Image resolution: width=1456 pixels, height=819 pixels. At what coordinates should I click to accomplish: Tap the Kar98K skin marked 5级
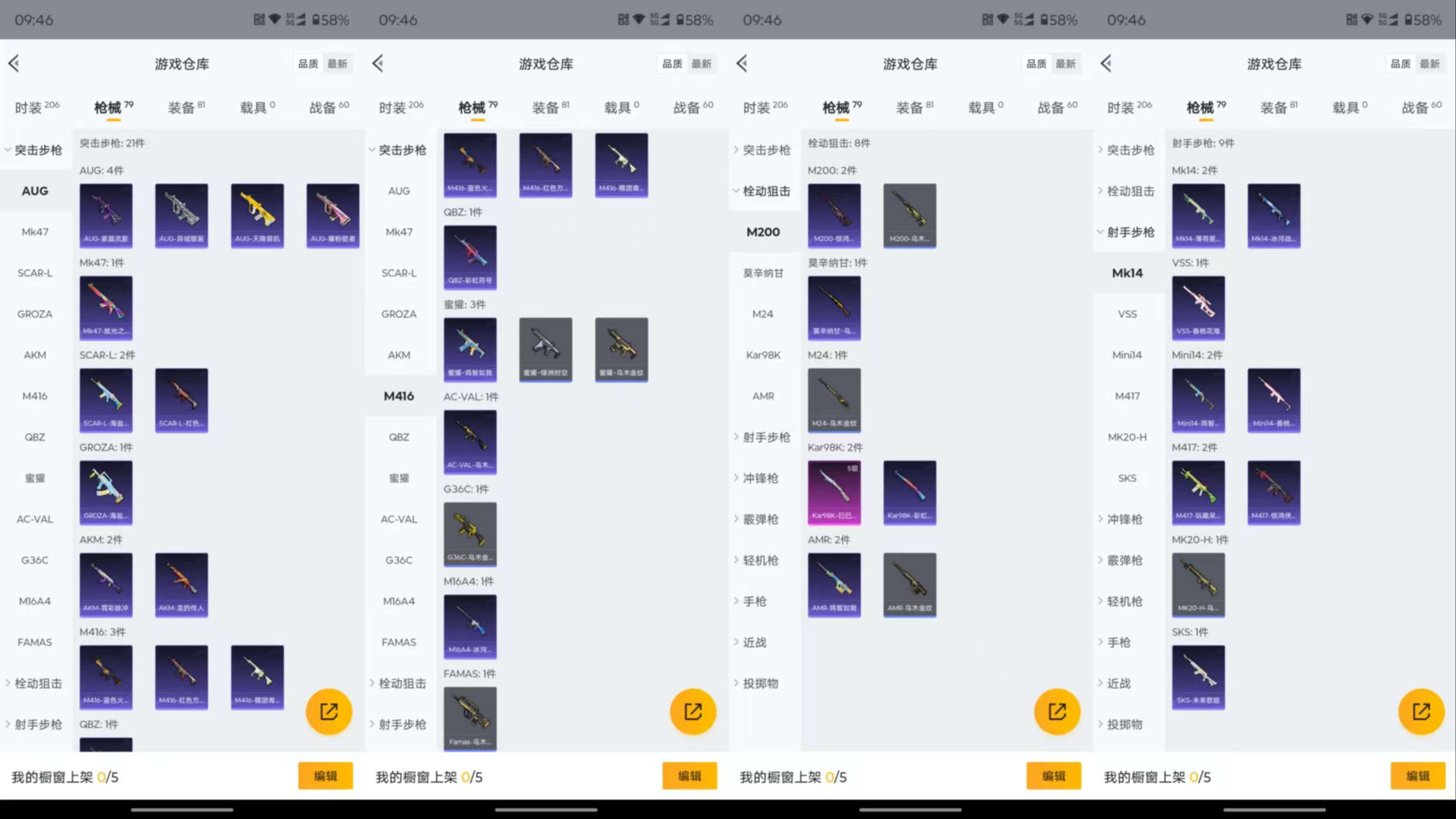point(835,492)
